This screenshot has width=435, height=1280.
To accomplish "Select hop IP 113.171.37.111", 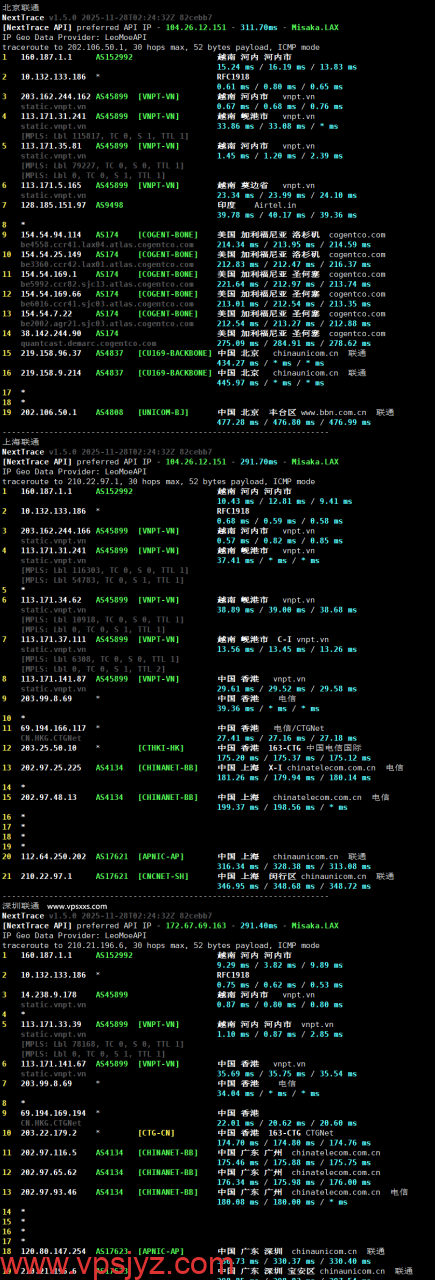I will pos(53,639).
